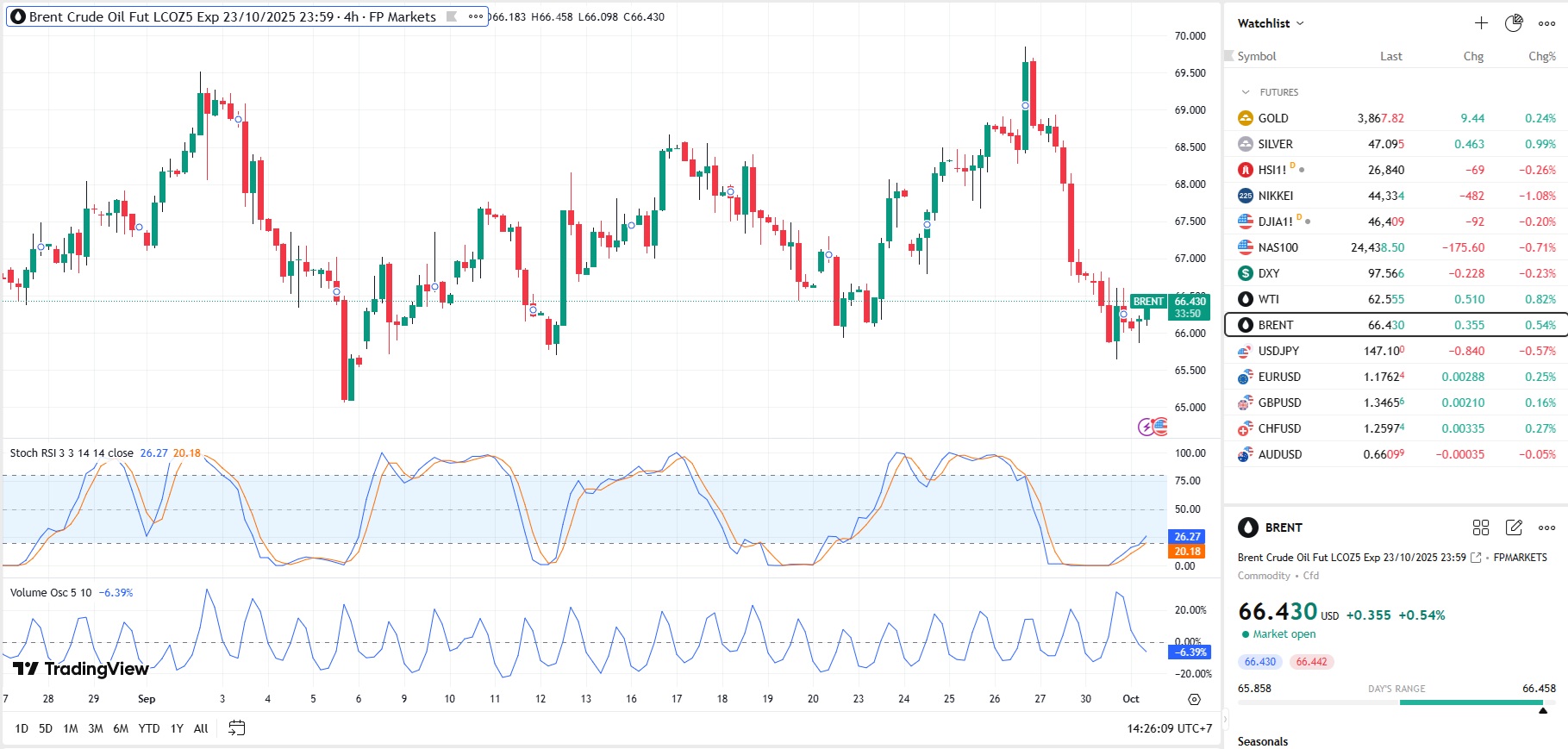
Task: Click the Day's Range progress bar
Action: [1396, 702]
